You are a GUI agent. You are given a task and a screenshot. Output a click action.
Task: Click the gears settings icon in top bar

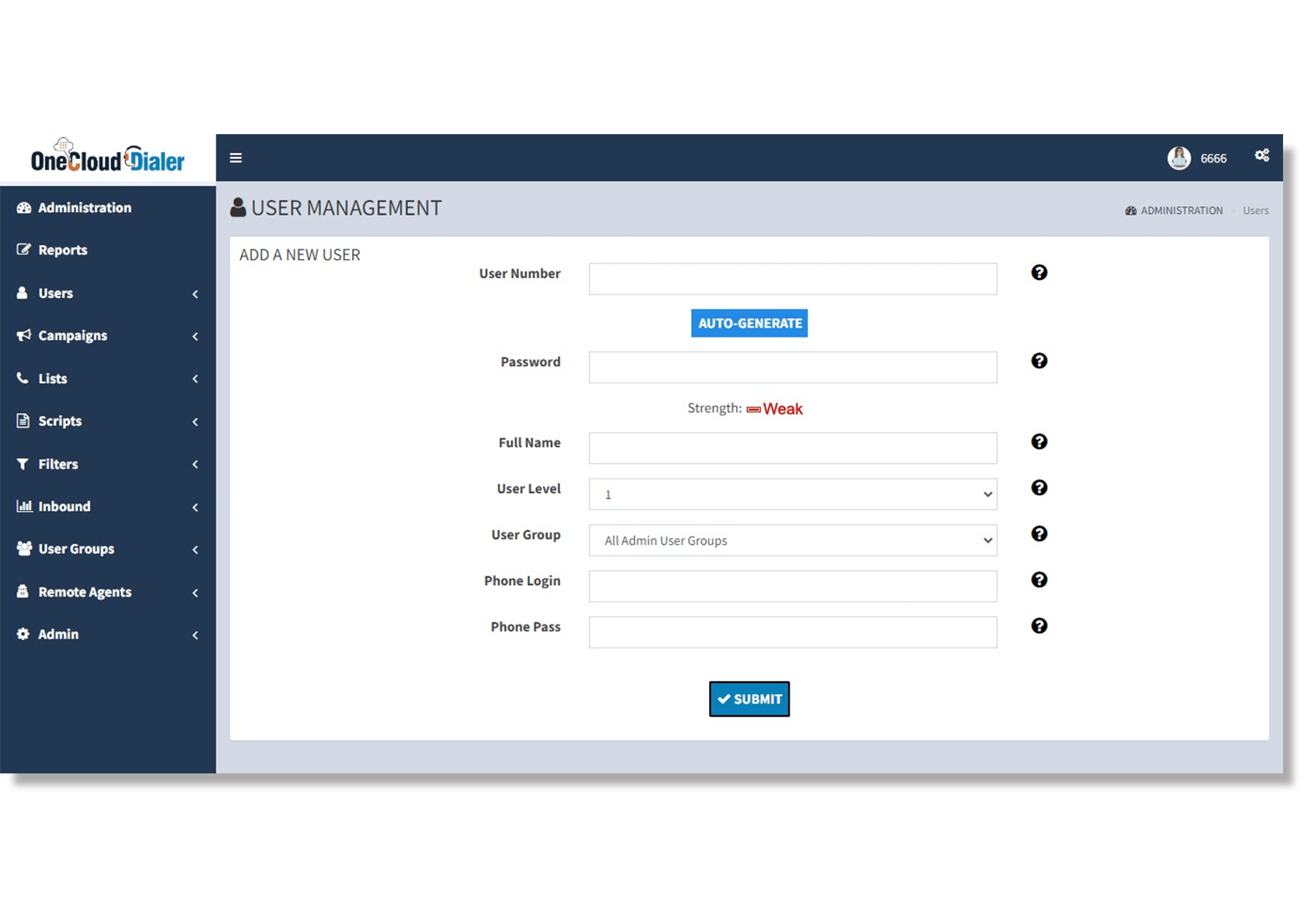point(1261,155)
